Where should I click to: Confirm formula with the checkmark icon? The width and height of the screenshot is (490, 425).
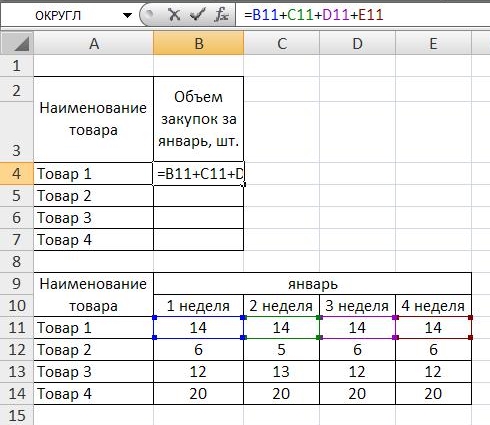point(197,15)
